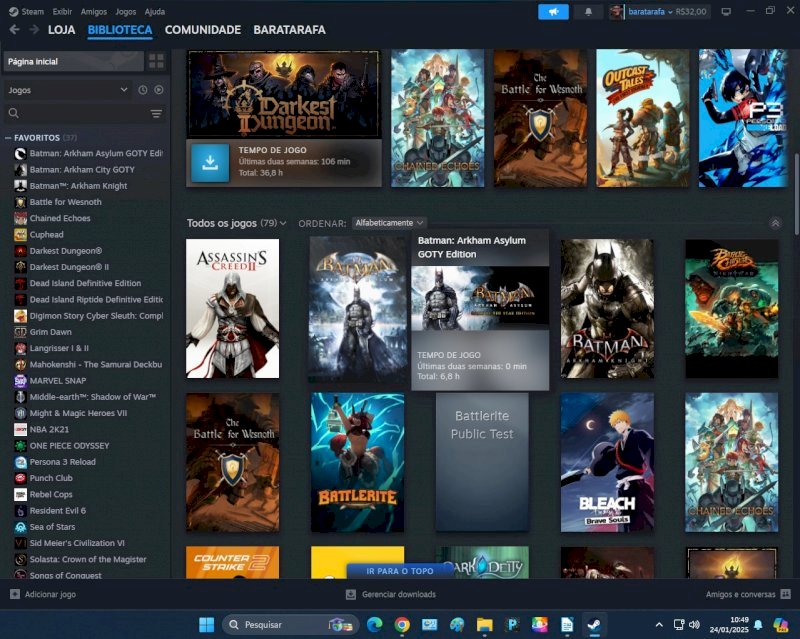Select NBA 2K21 in favorites list

pyautogui.click(x=49, y=430)
